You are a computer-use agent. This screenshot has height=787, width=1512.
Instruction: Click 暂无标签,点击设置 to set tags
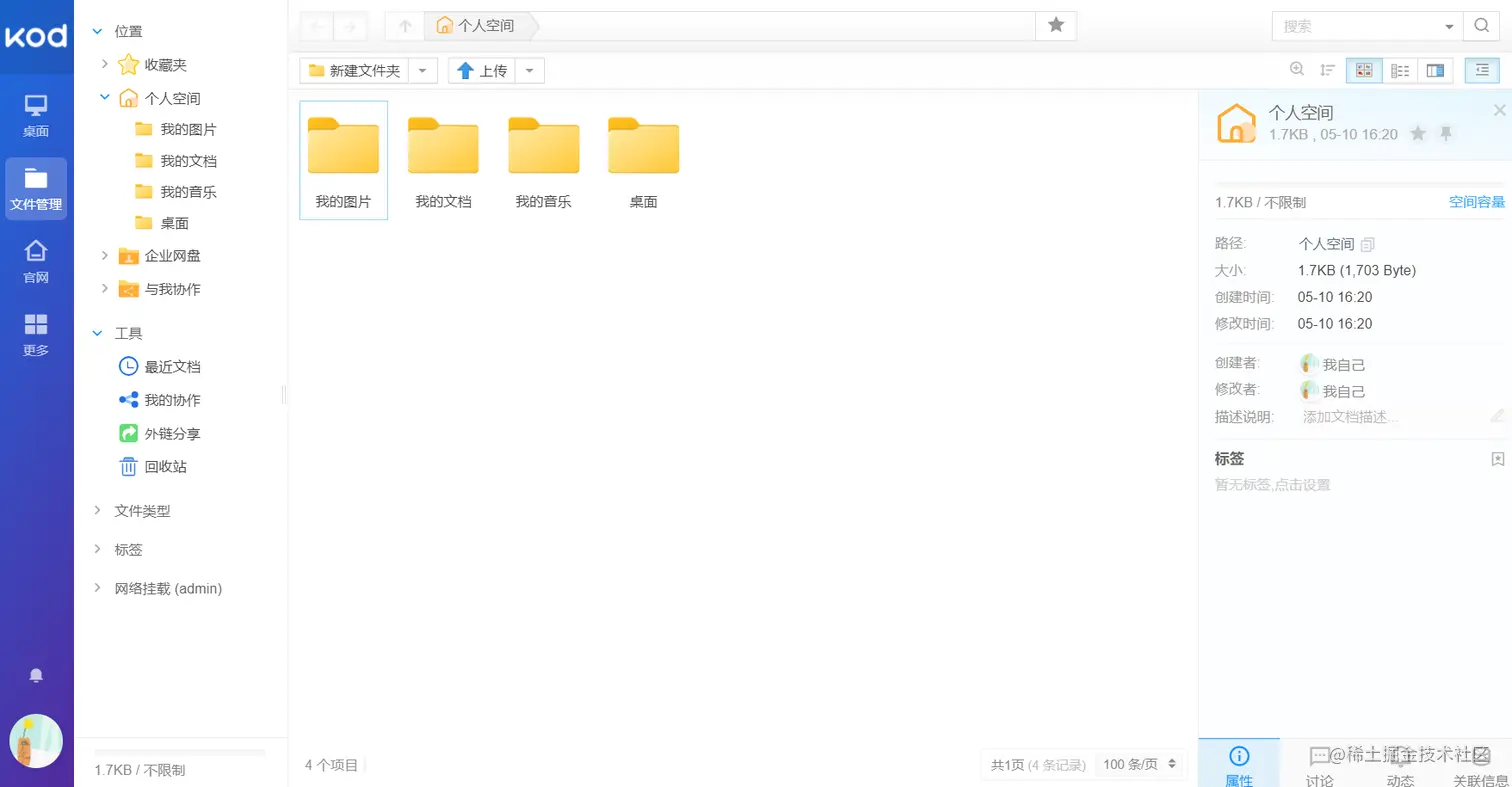click(1272, 485)
